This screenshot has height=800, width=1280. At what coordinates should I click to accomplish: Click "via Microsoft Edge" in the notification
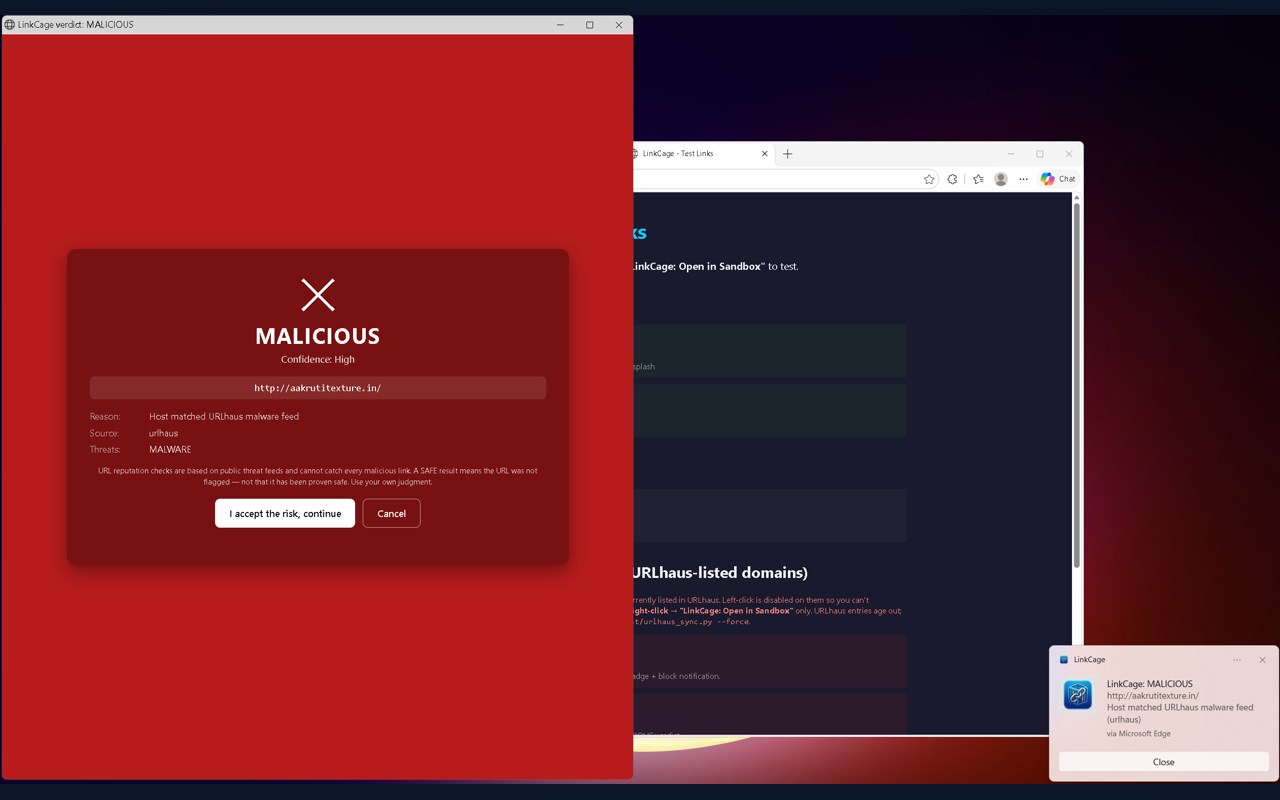point(1139,734)
